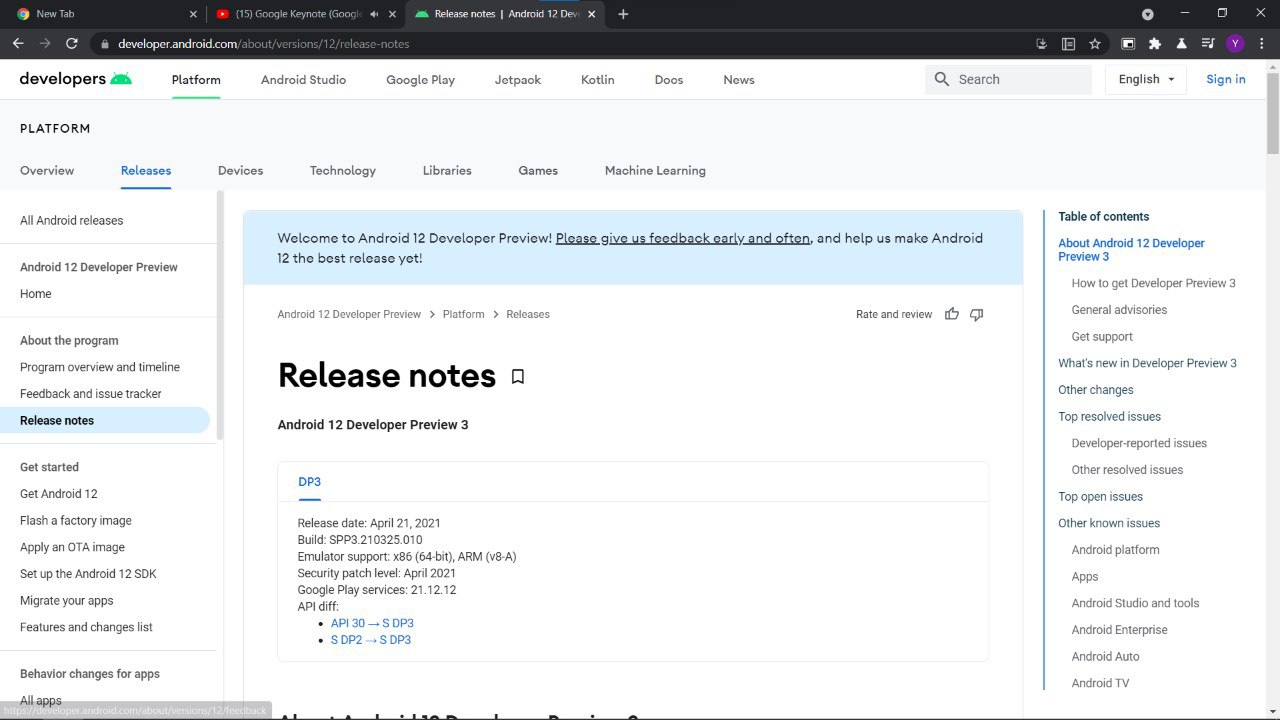Screen dimensions: 1280x720
Task: Click the Platform breadcrumb link
Action: pyautogui.click(x=464, y=314)
